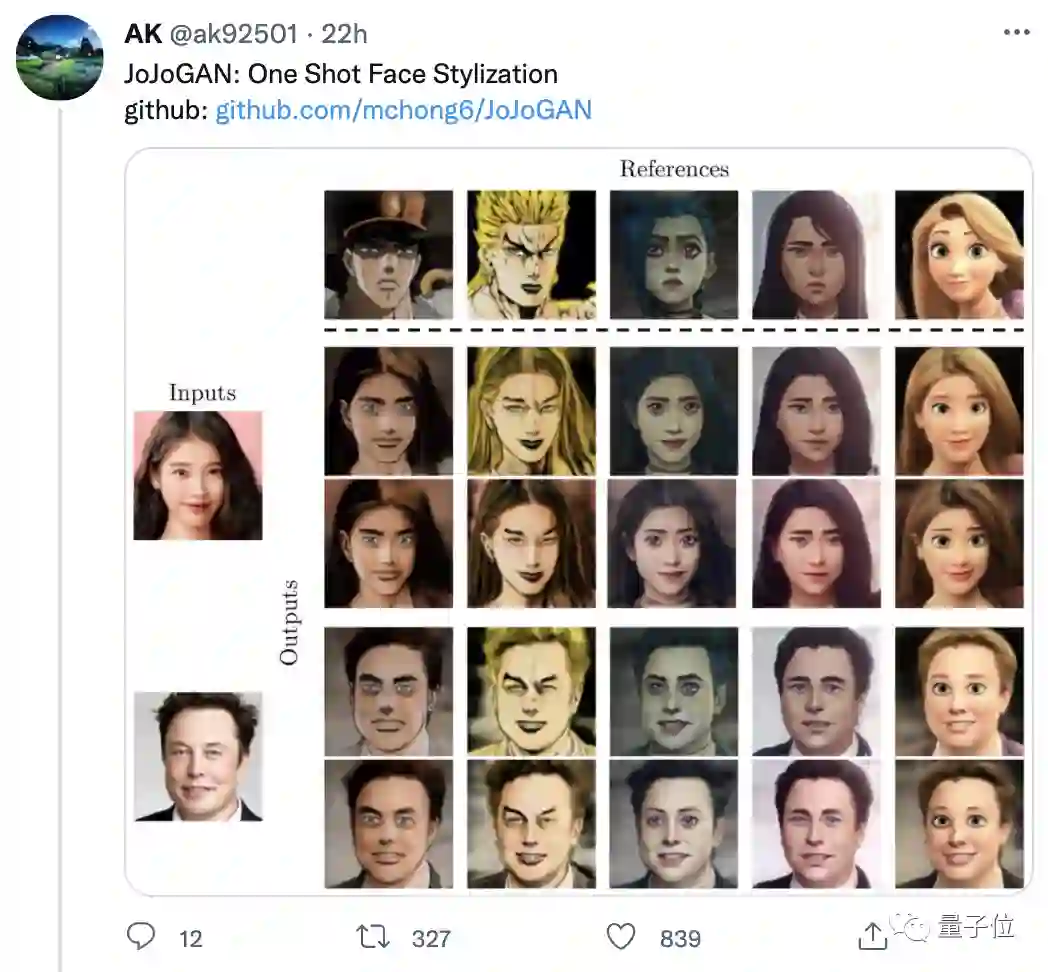Click the @ak92501 handle
The image size is (1048, 972).
coord(233,34)
